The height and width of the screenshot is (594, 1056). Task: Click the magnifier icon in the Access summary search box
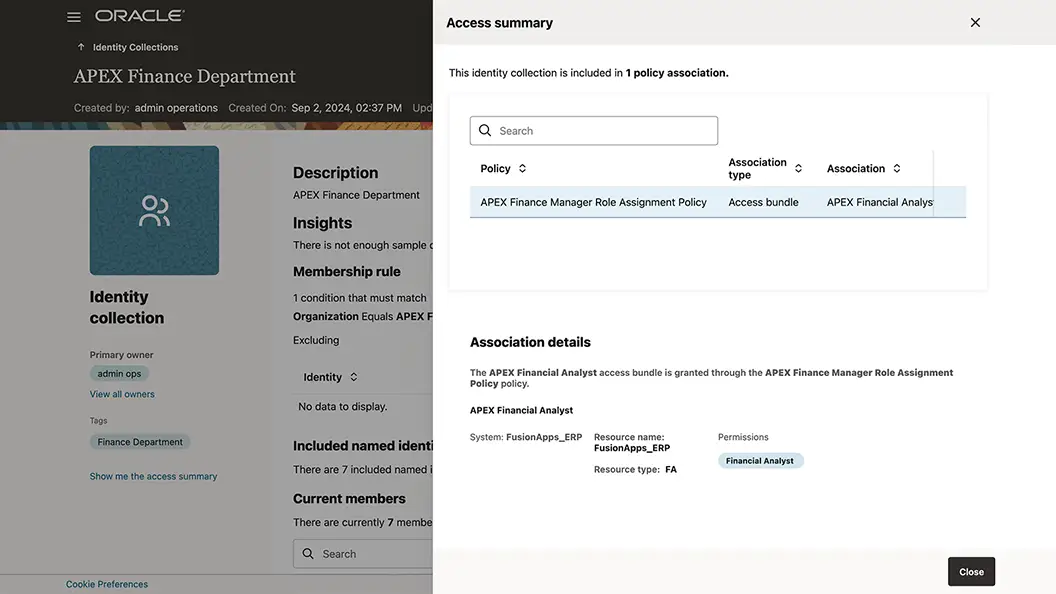coord(485,130)
